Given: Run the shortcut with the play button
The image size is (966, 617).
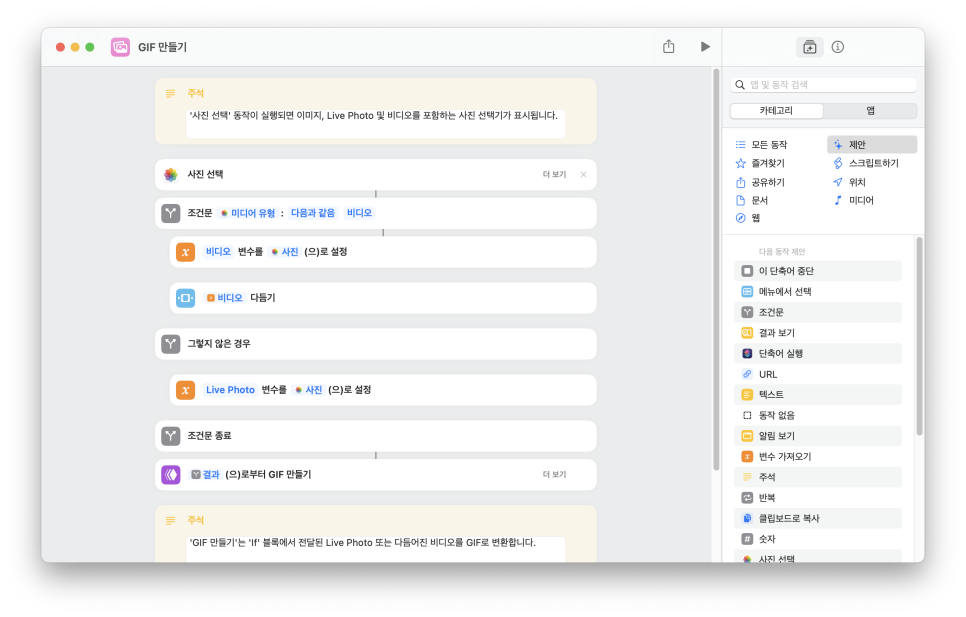Looking at the screenshot, I should tap(705, 47).
